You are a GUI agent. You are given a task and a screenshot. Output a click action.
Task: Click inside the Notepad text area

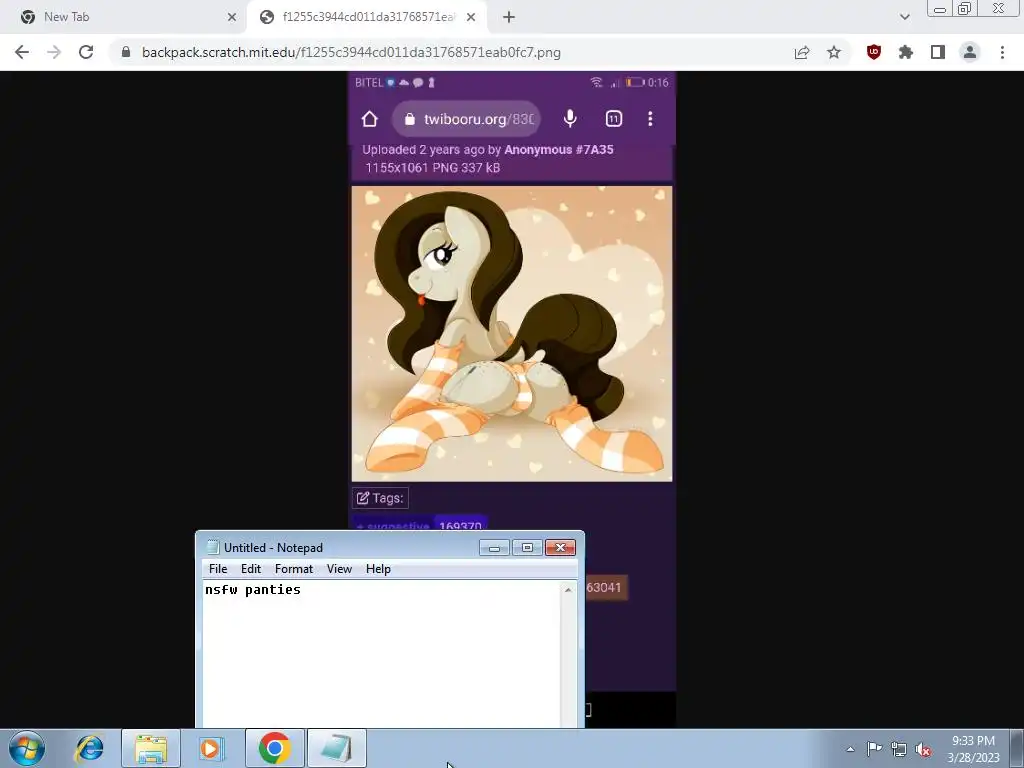click(x=381, y=653)
